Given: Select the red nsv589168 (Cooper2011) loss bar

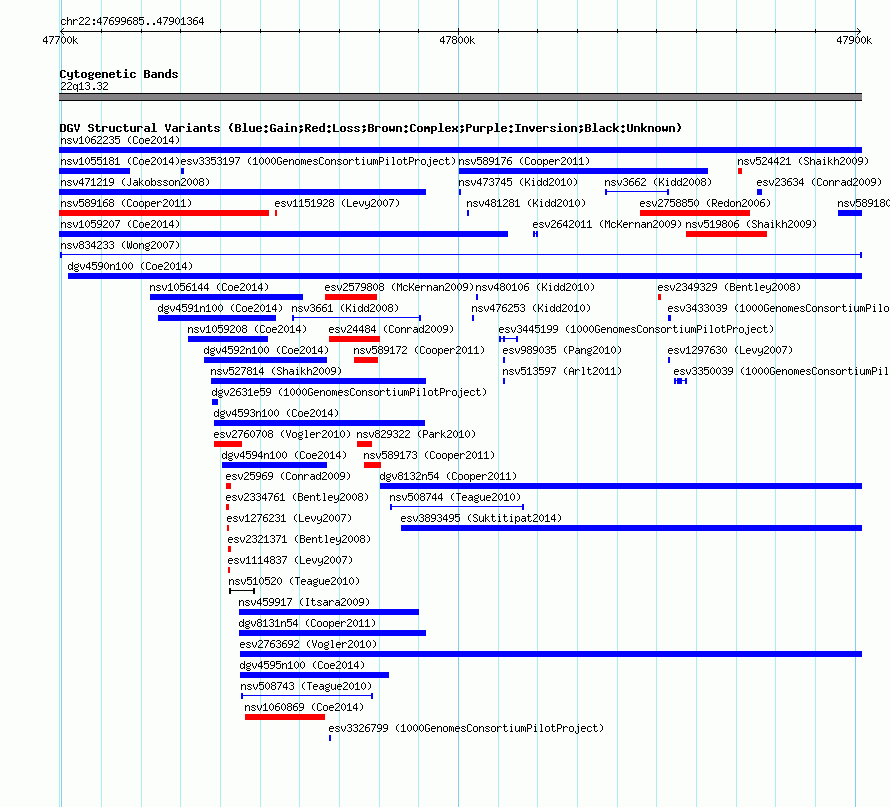Looking at the screenshot, I should pos(164,213).
